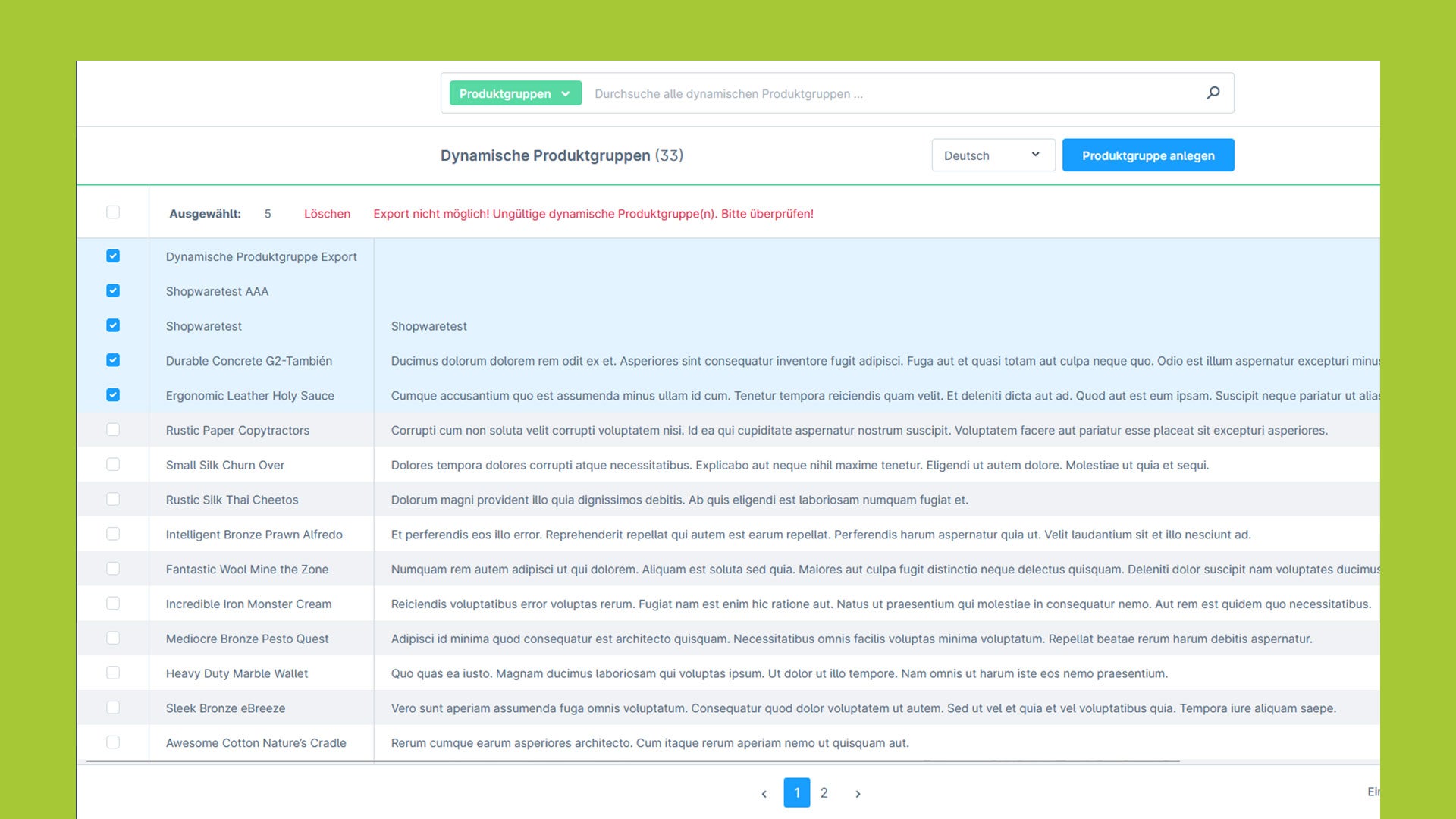
Task: Open Mediocre Bronze Pesto Quest entry
Action: tap(246, 639)
